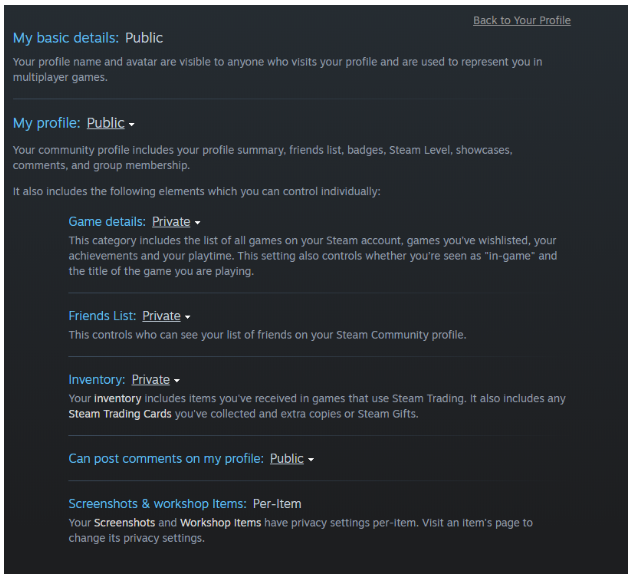Click the bold Screenshots link
The height and width of the screenshot is (579, 634).
[124, 523]
